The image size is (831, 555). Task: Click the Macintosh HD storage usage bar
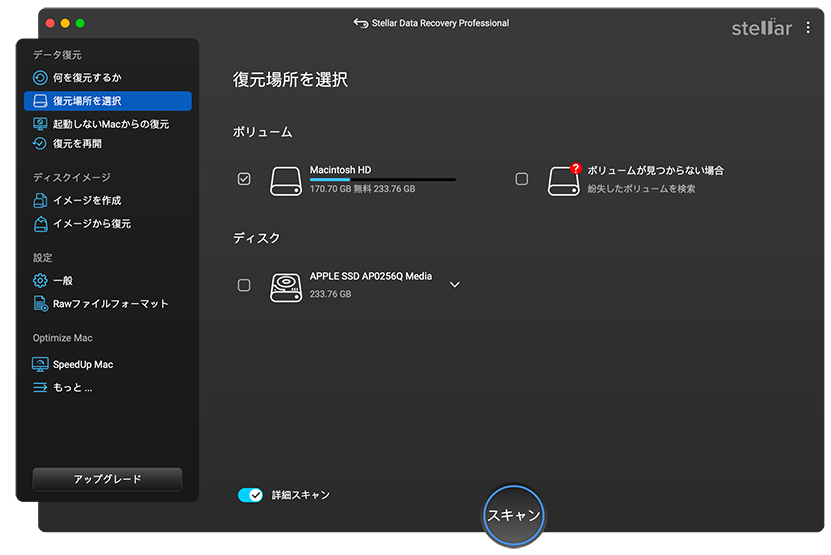(382, 180)
